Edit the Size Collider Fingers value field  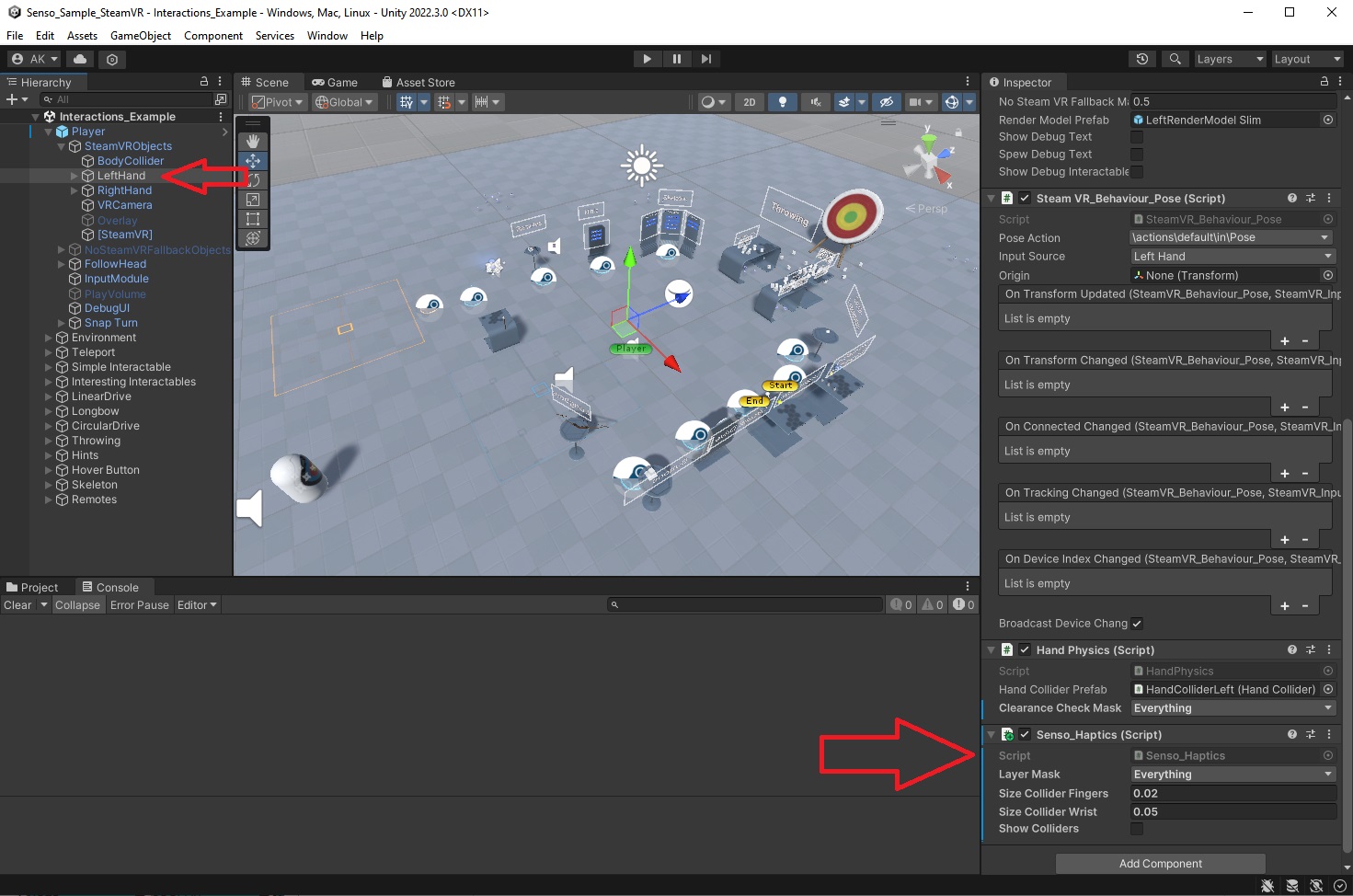click(1233, 793)
